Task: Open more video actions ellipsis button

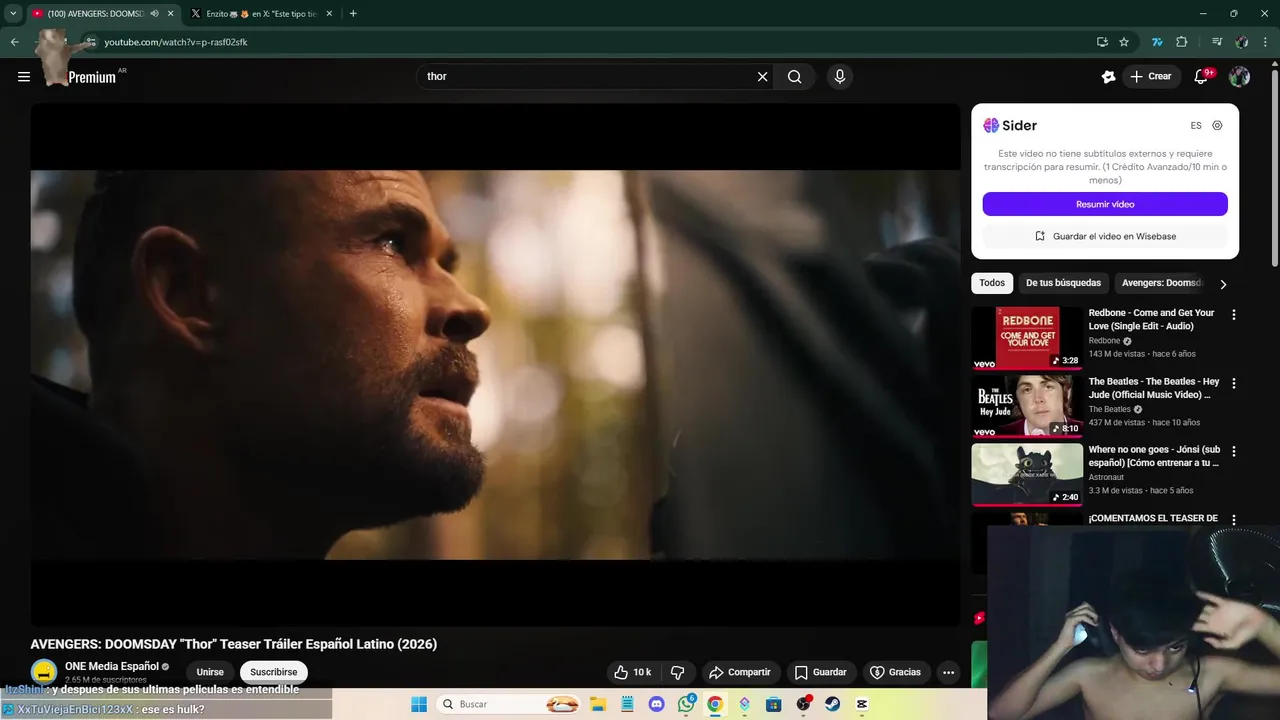Action: [x=948, y=672]
